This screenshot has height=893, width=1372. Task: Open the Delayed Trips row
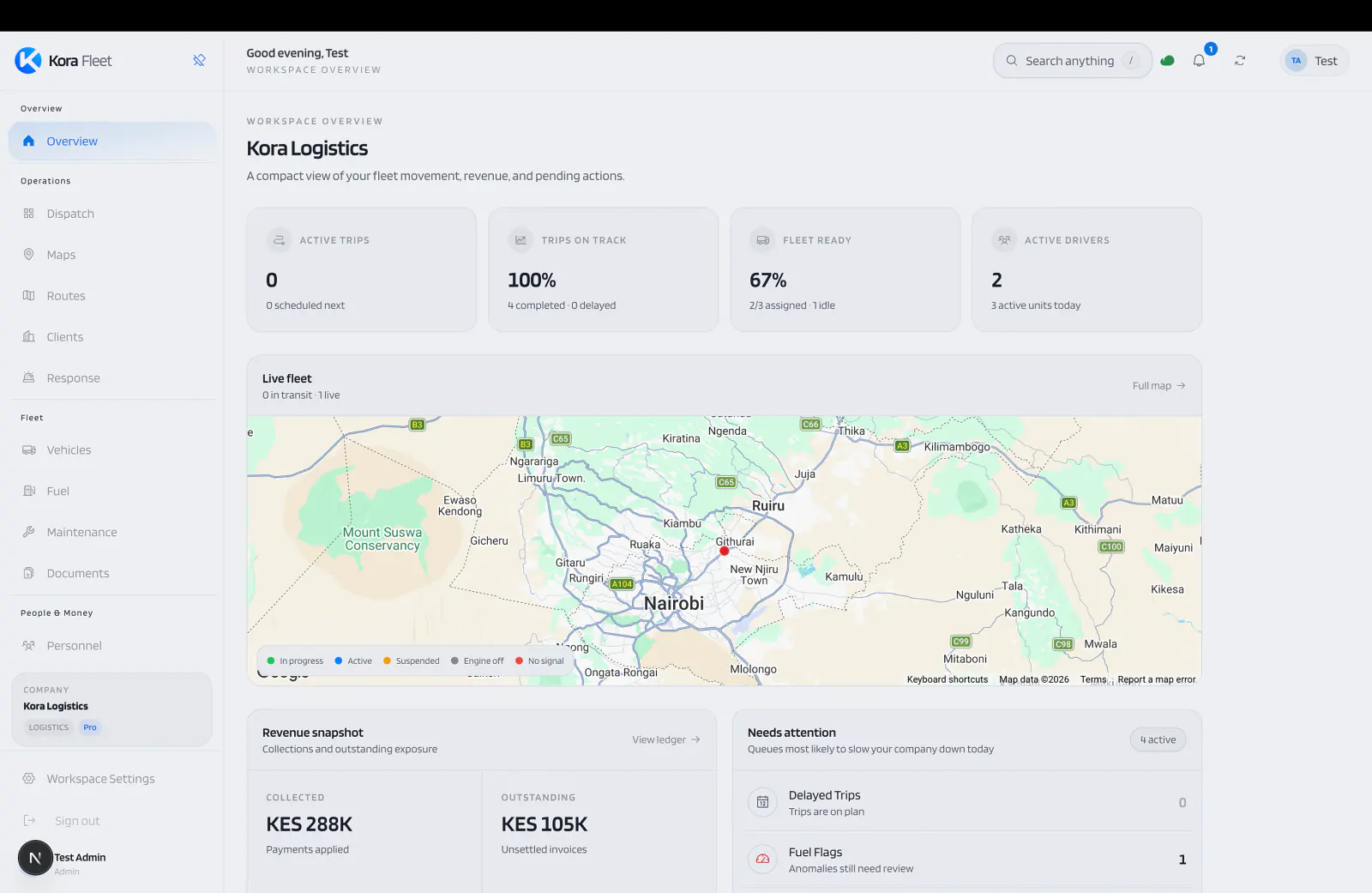967,803
